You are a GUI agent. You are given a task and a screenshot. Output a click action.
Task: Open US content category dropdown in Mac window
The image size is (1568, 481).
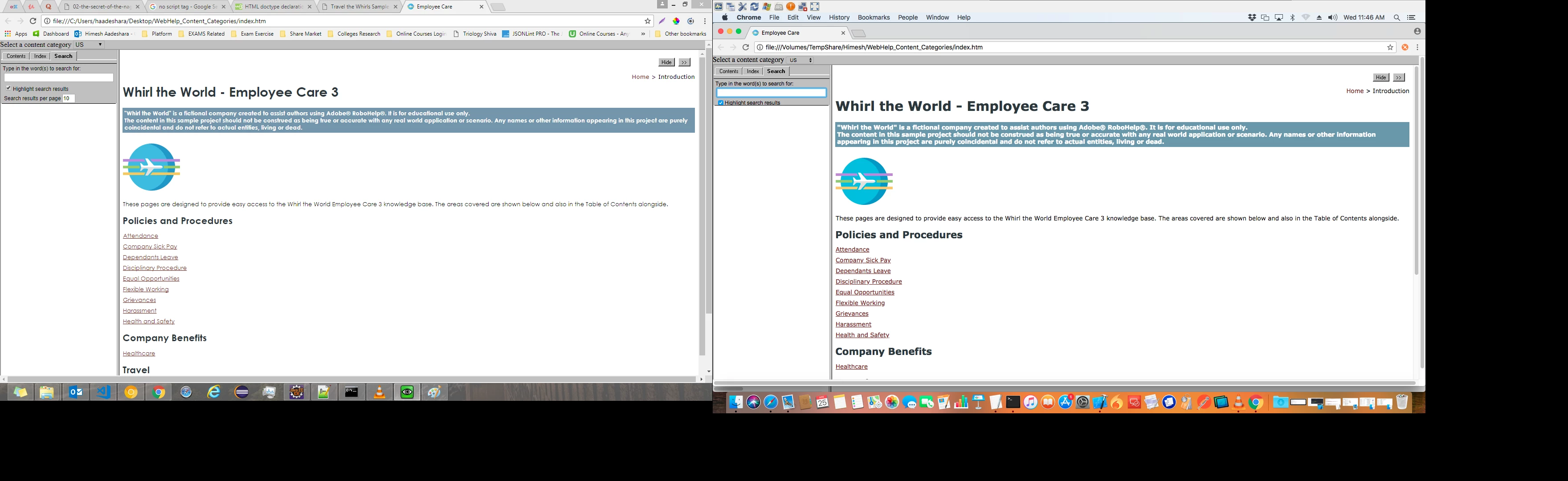[x=801, y=60]
